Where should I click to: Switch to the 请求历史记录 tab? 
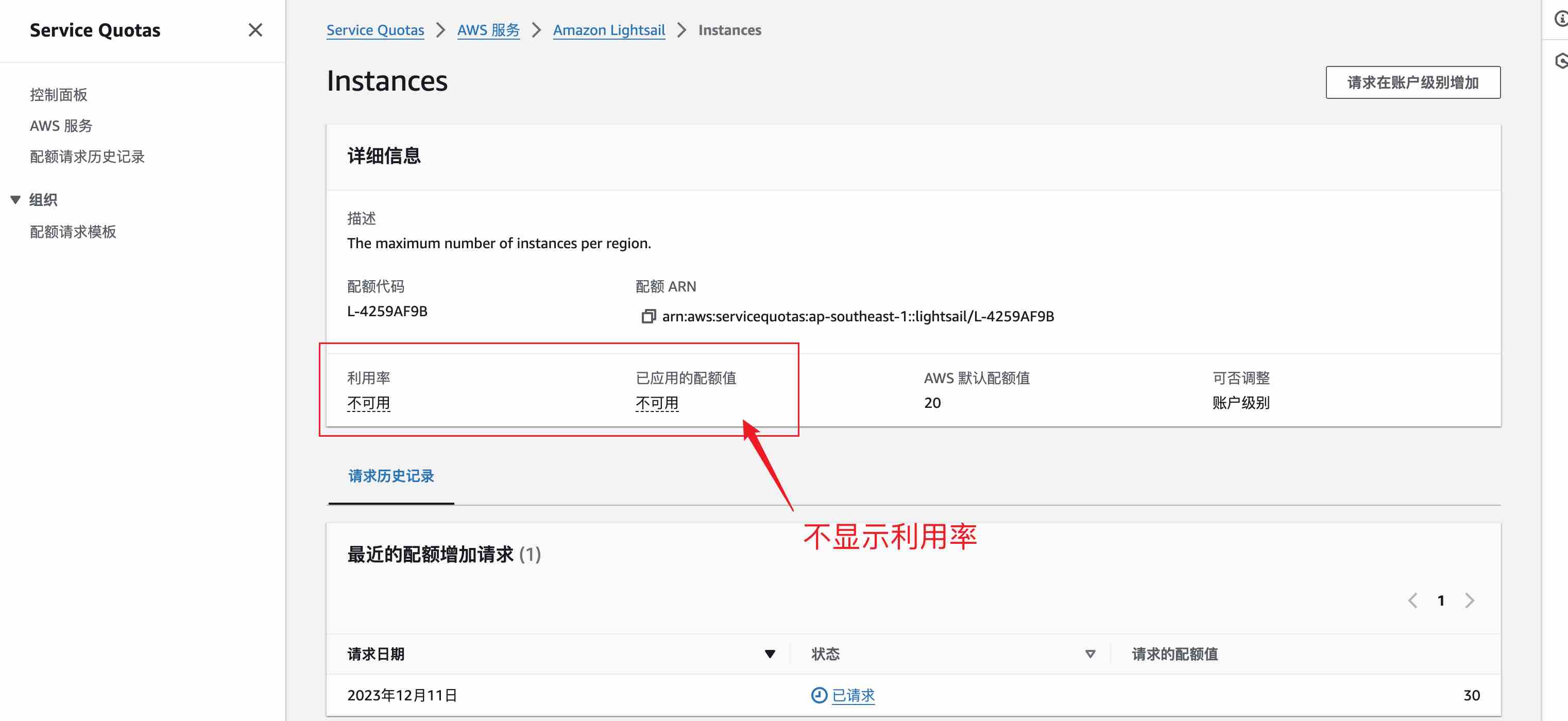(x=391, y=476)
